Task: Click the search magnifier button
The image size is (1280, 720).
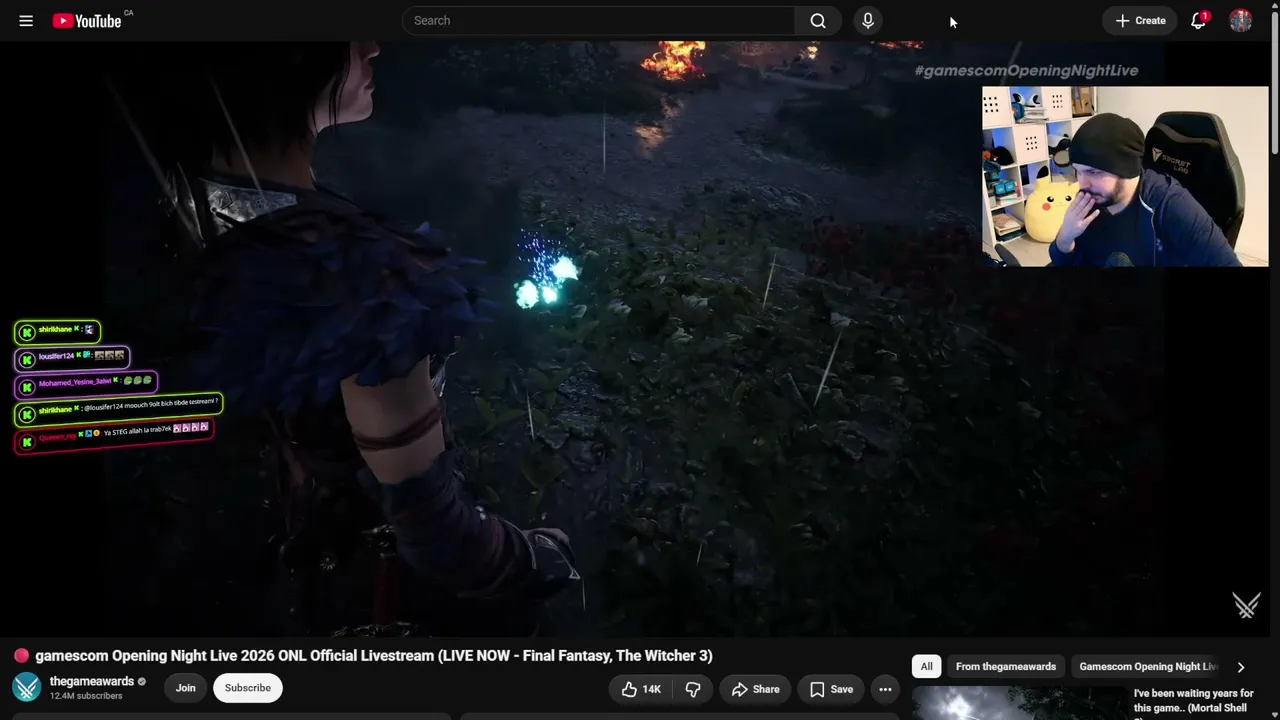Action: pyautogui.click(x=818, y=21)
